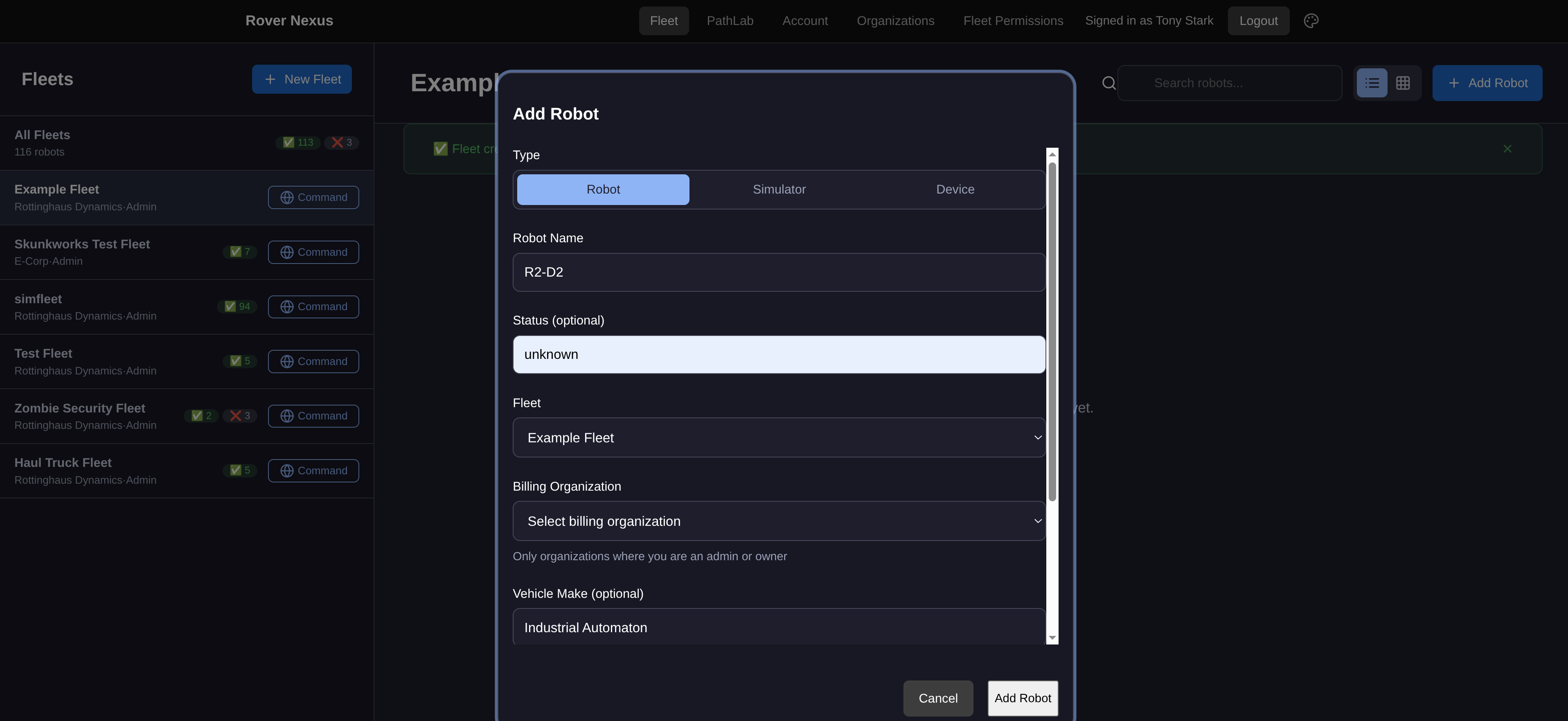Viewport: 1568px width, 721px height.
Task: Open the Fleet dropdown showing Example Fleet
Action: tap(779, 437)
